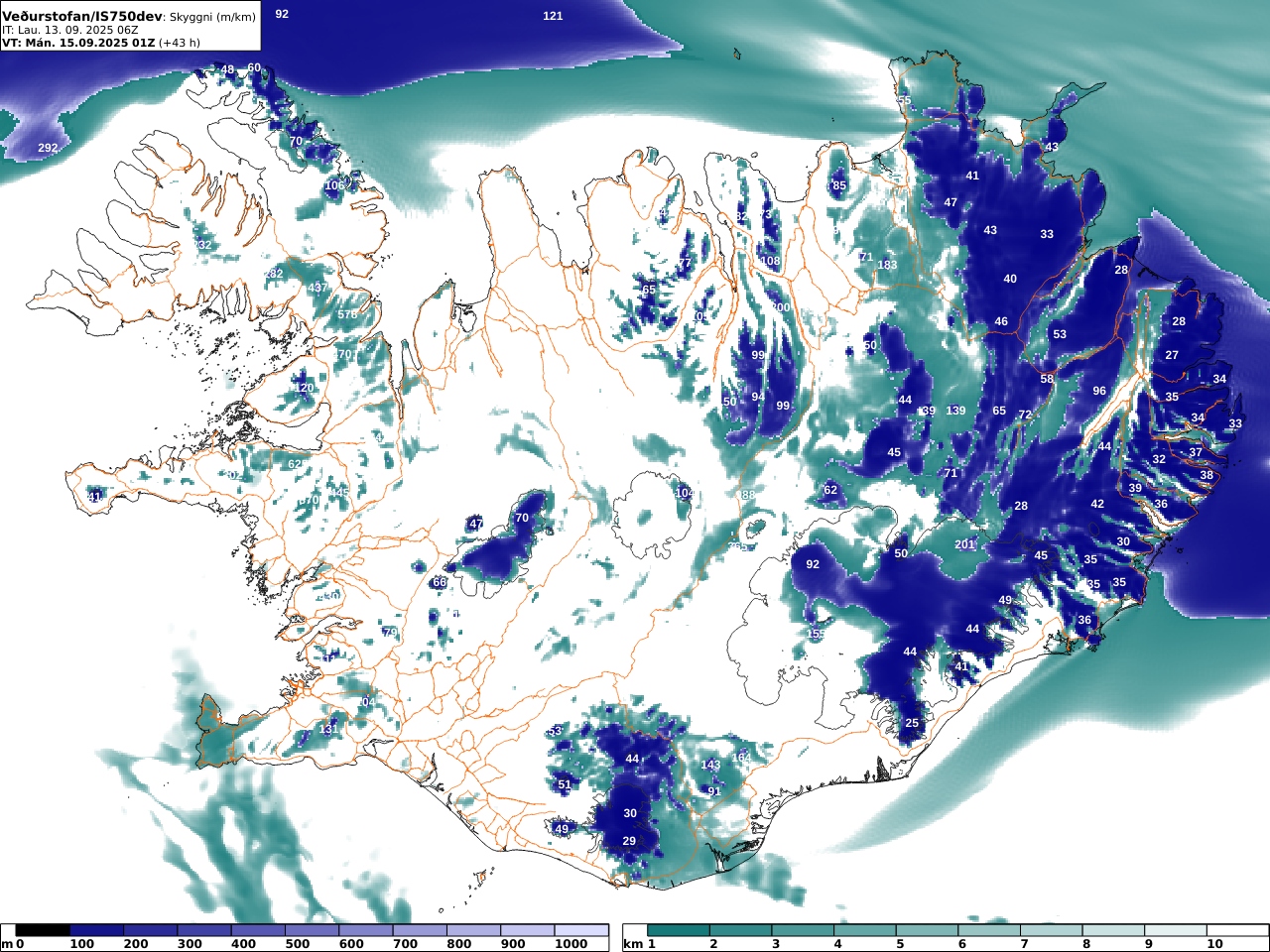The height and width of the screenshot is (952, 1270).
Task: Click the '51' value in the south
Action: click(565, 784)
